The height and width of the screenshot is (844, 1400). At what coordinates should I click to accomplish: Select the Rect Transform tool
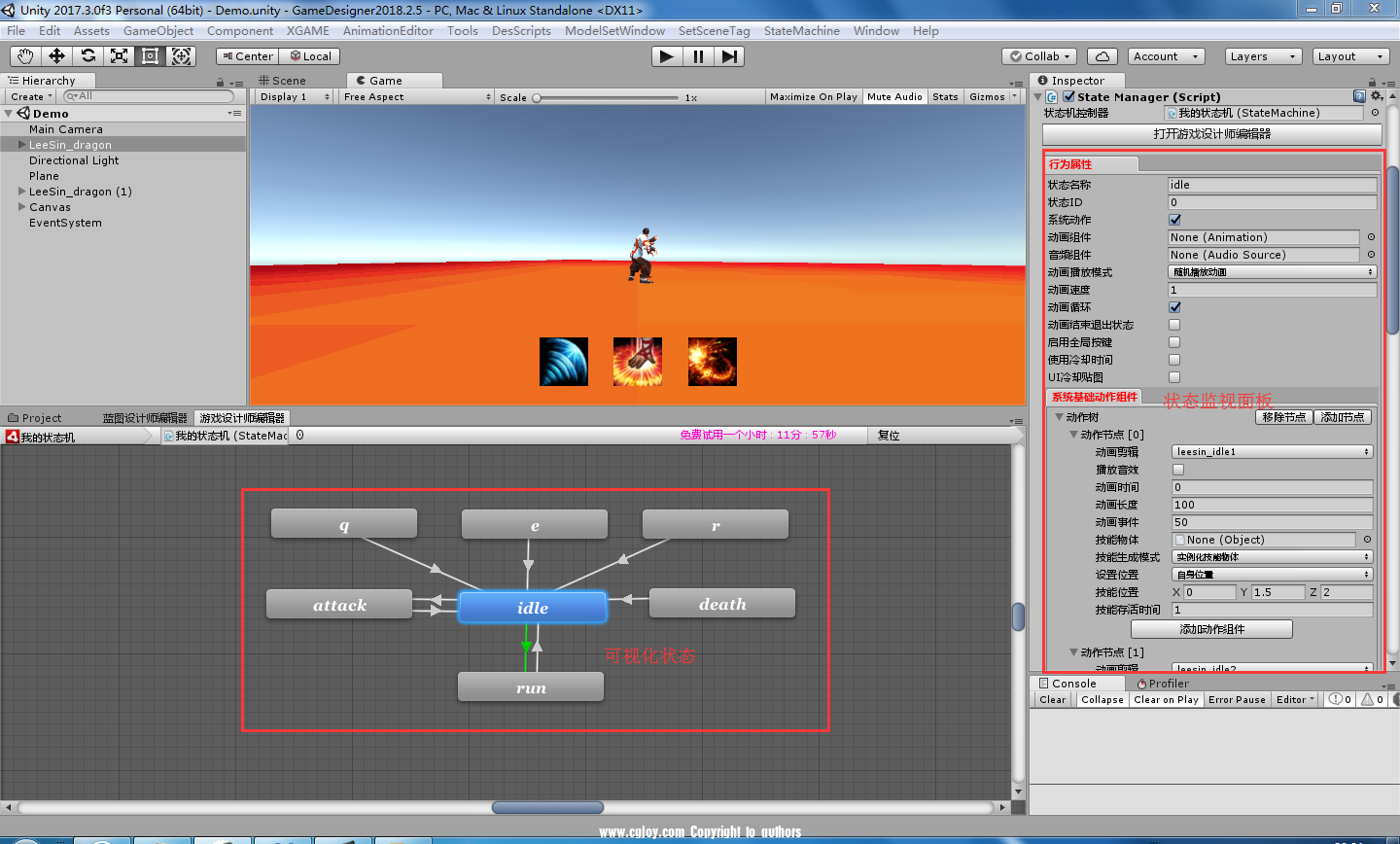coord(150,56)
